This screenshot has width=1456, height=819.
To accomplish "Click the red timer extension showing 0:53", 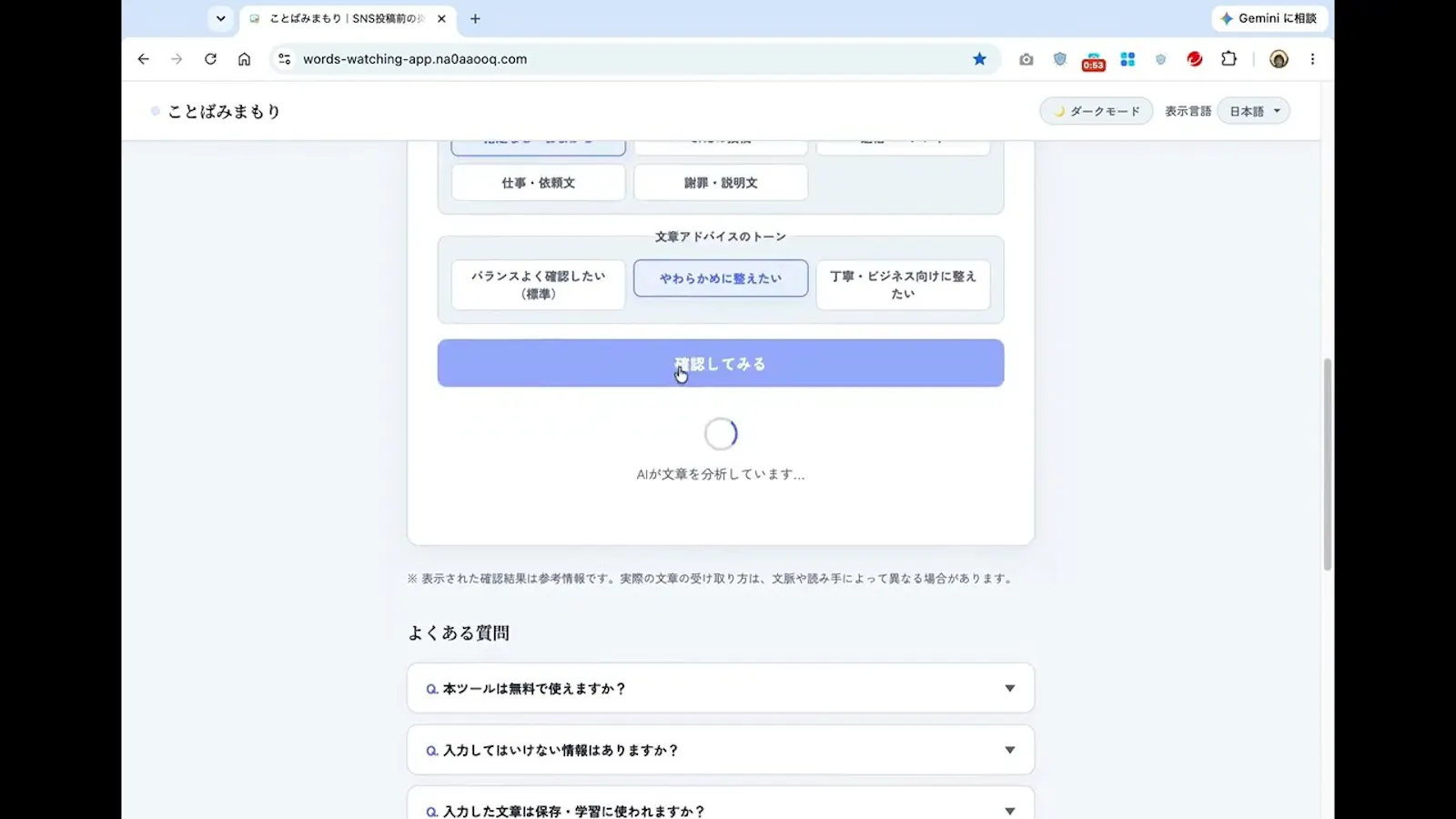I will point(1093,62).
